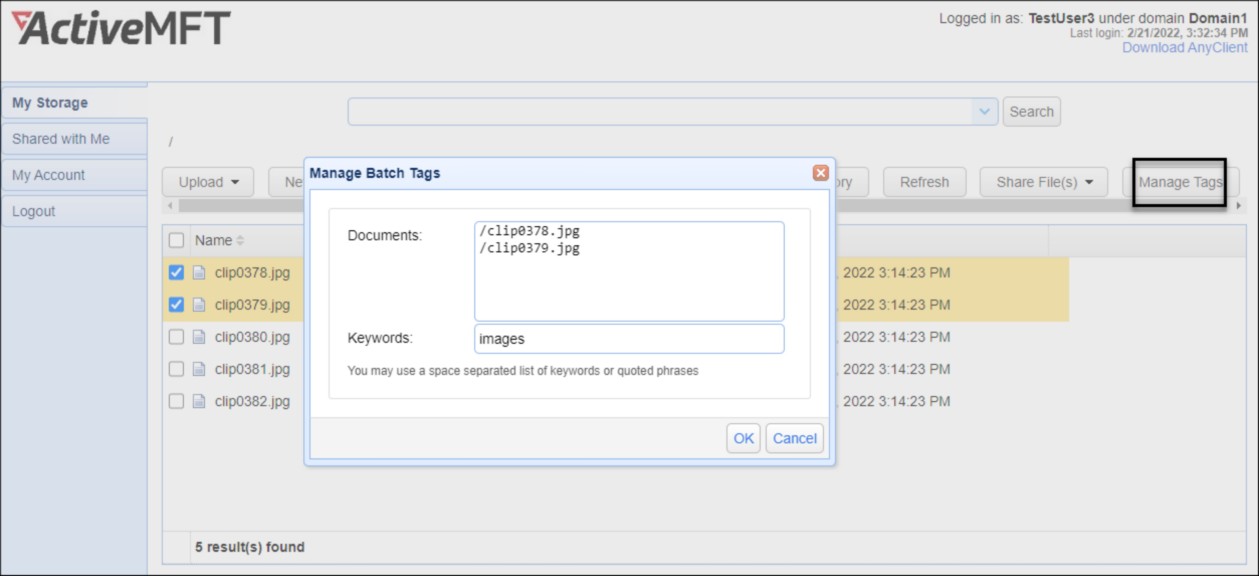Click the Documents text area
The image size is (1259, 576).
pyautogui.click(x=629, y=271)
